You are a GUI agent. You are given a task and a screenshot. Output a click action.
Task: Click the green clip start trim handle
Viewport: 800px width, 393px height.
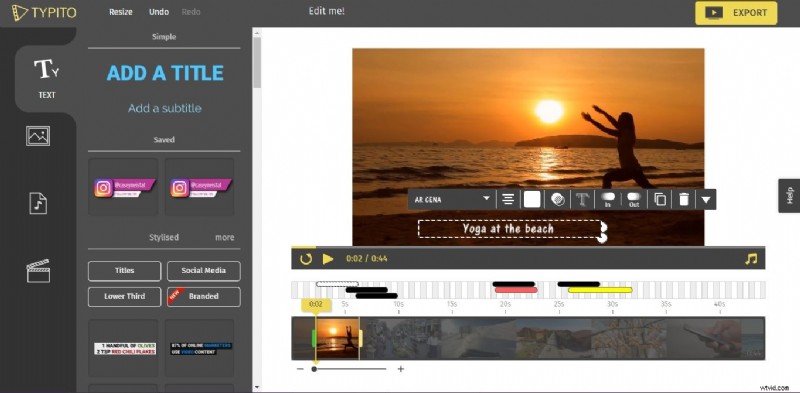[x=314, y=338]
